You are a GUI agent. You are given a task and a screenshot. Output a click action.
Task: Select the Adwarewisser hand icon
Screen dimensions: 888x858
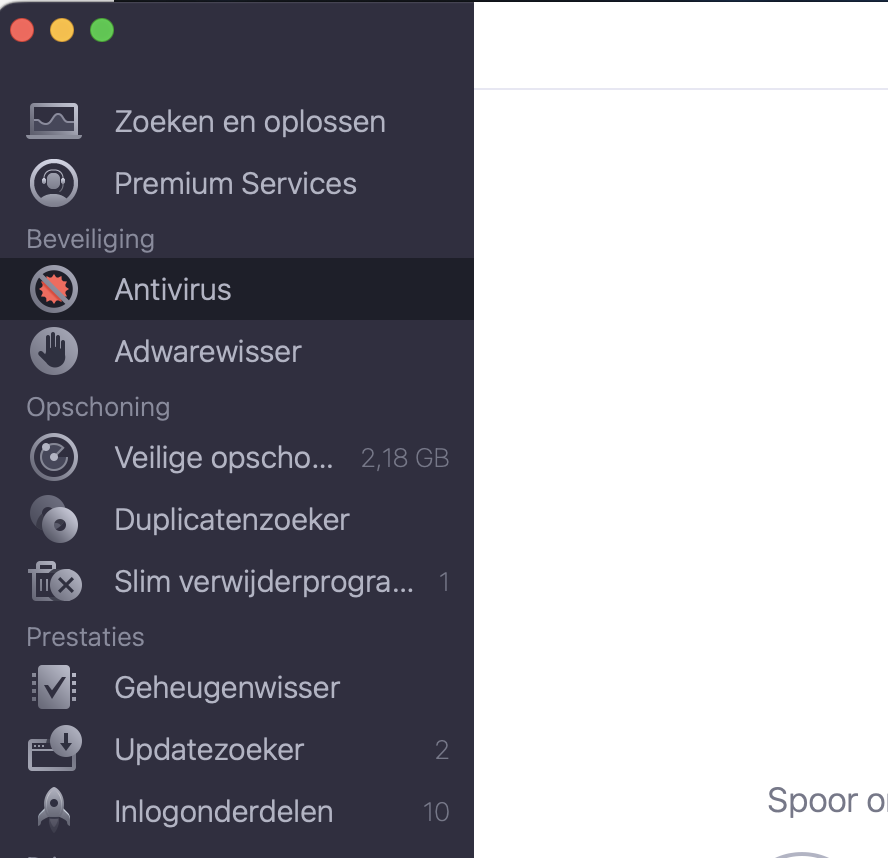pos(54,351)
